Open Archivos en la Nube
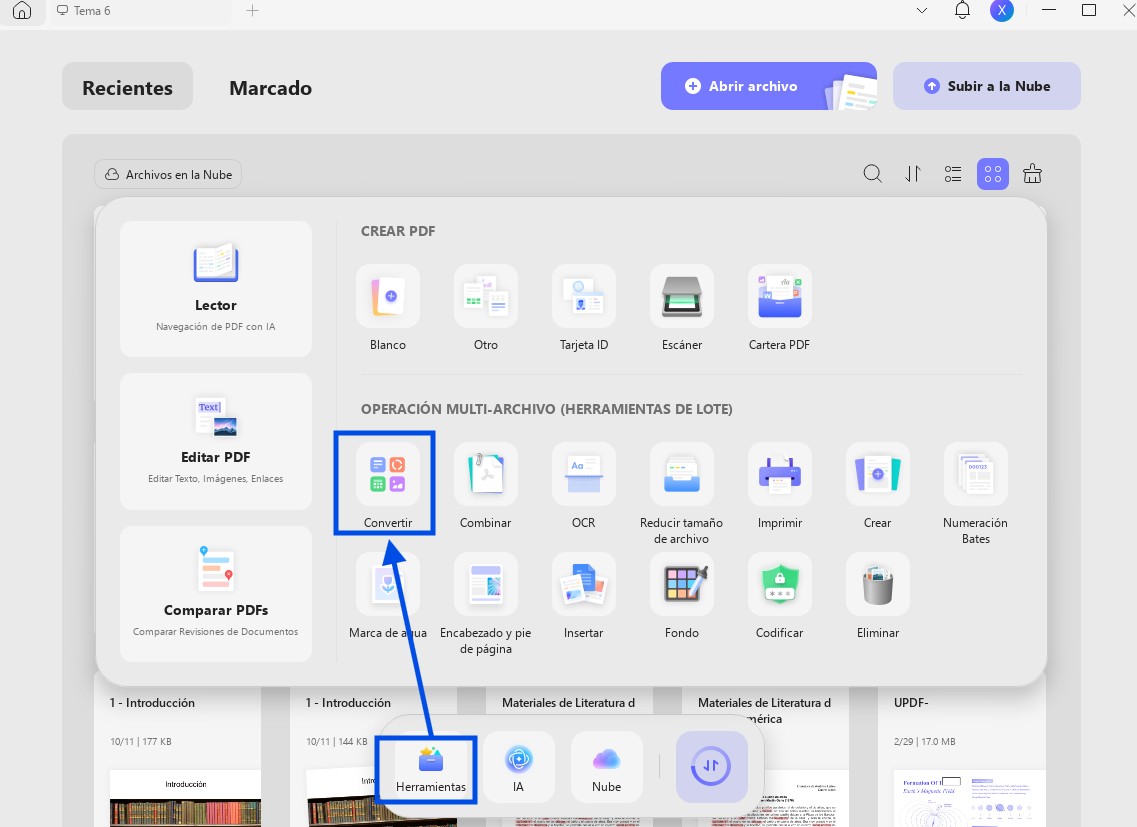This screenshot has height=827, width=1137. (x=168, y=174)
